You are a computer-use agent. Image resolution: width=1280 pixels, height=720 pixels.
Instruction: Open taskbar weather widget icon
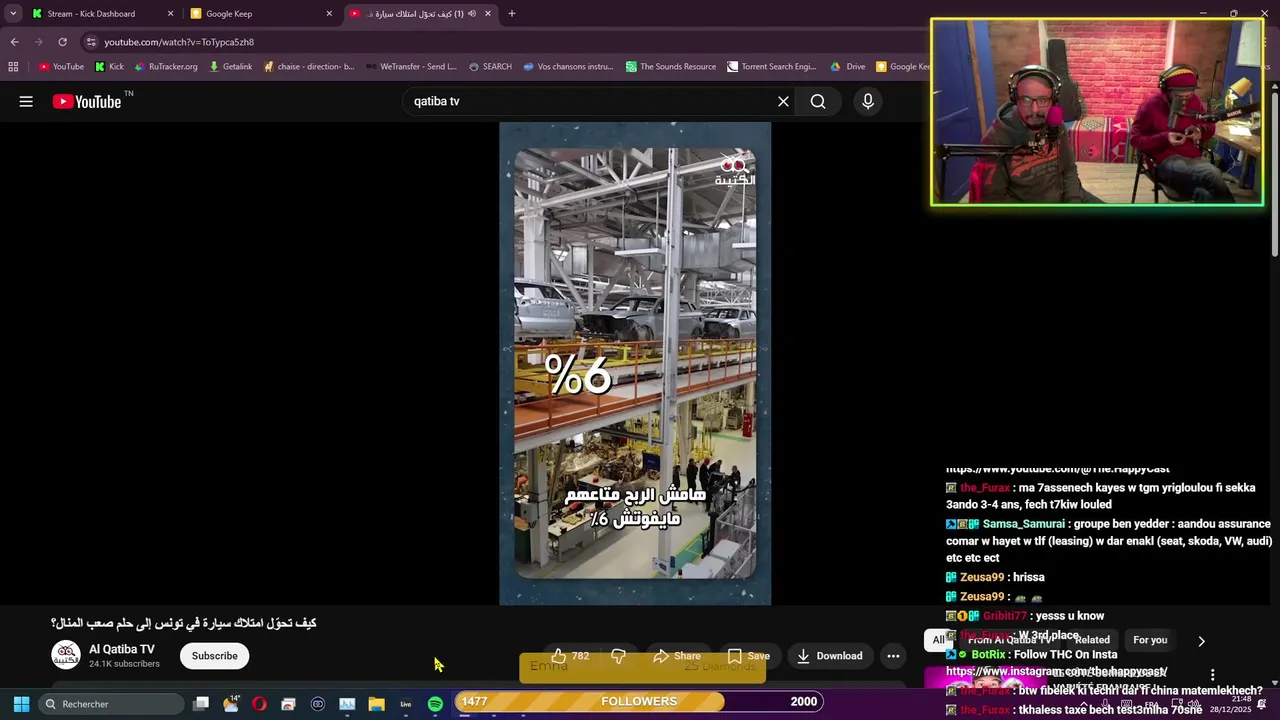231,704
